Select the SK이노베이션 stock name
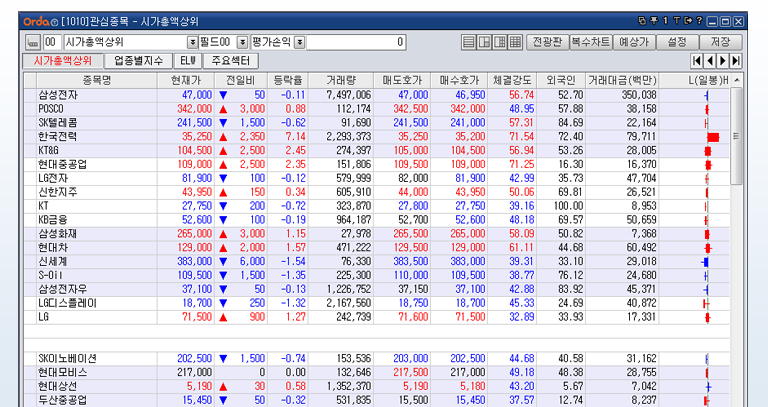This screenshot has width=768, height=407. click(68, 359)
